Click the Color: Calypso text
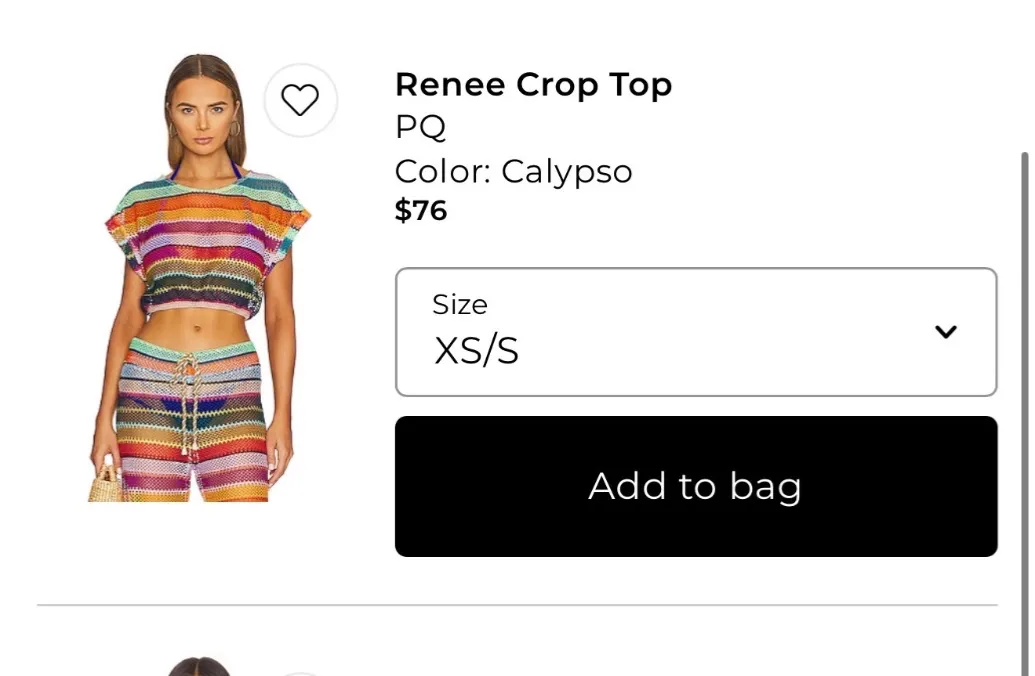Image resolution: width=1035 pixels, height=676 pixels. click(x=513, y=171)
